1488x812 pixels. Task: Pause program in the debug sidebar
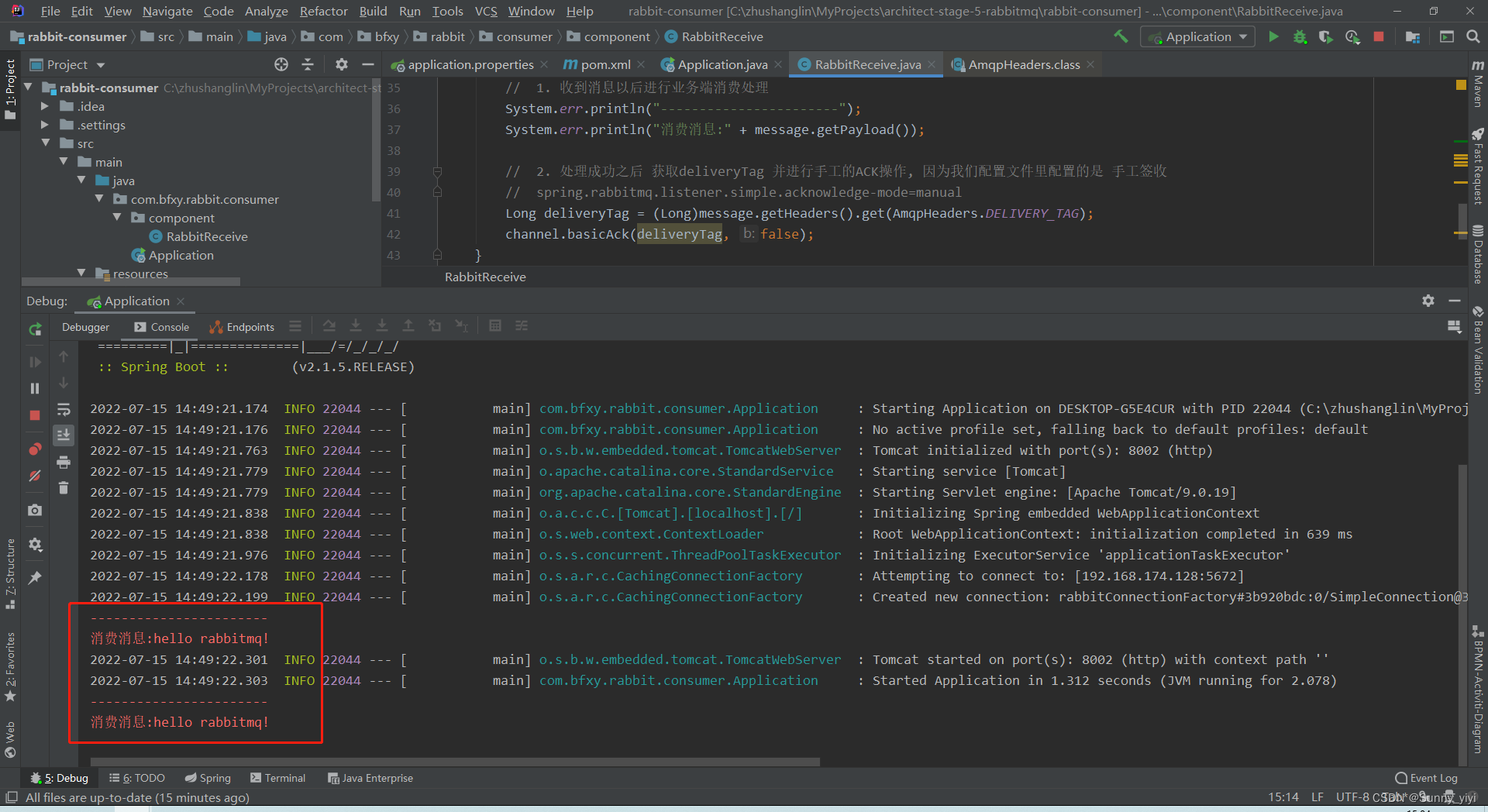(35, 388)
